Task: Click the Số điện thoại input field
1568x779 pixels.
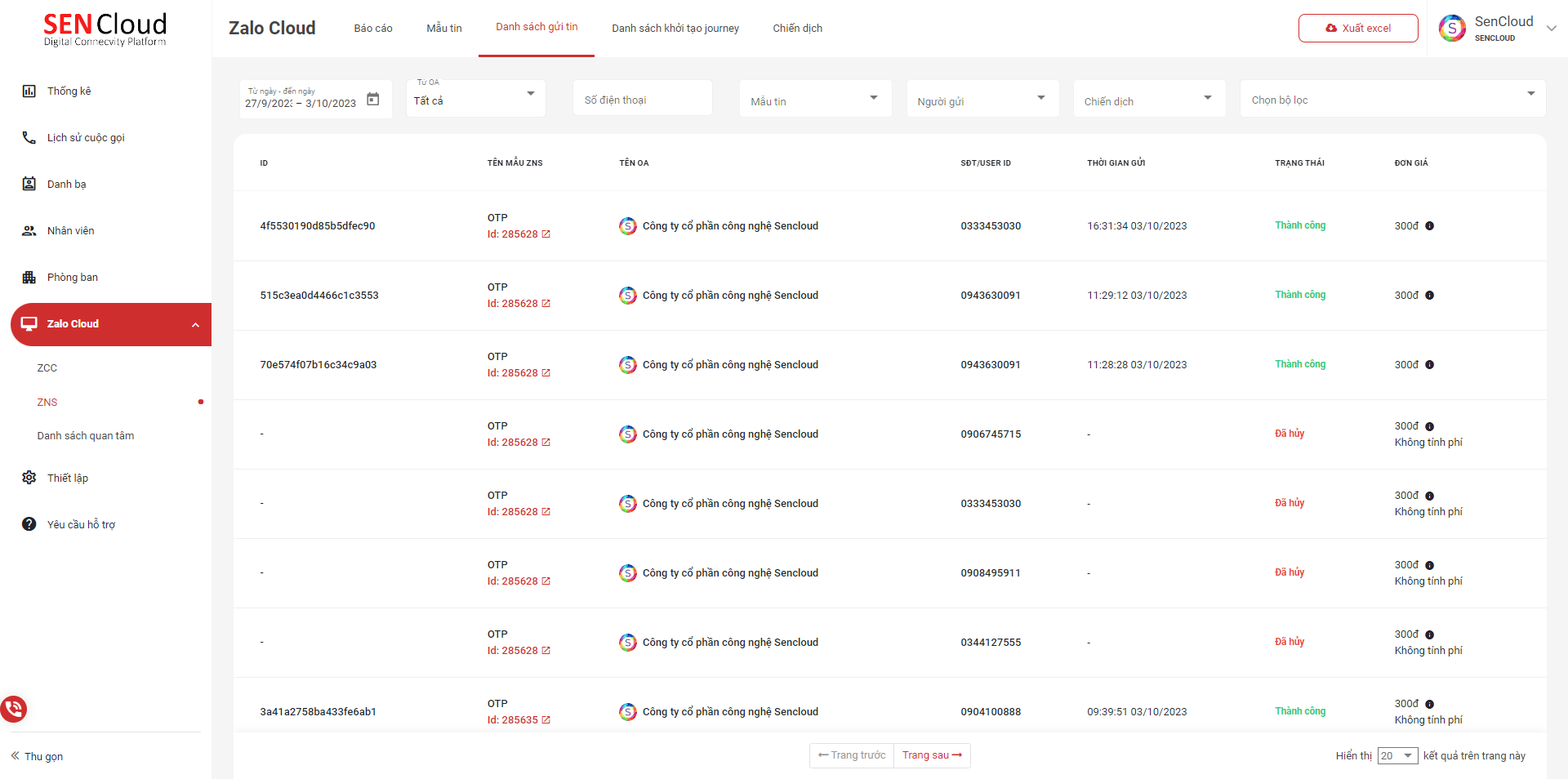Action: tap(643, 100)
